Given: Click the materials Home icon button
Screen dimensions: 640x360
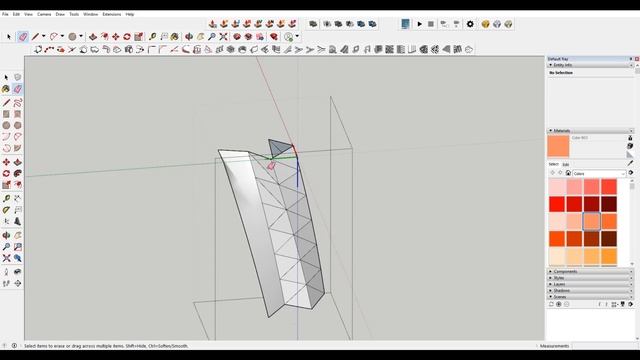Looking at the screenshot, I should pos(568,173).
